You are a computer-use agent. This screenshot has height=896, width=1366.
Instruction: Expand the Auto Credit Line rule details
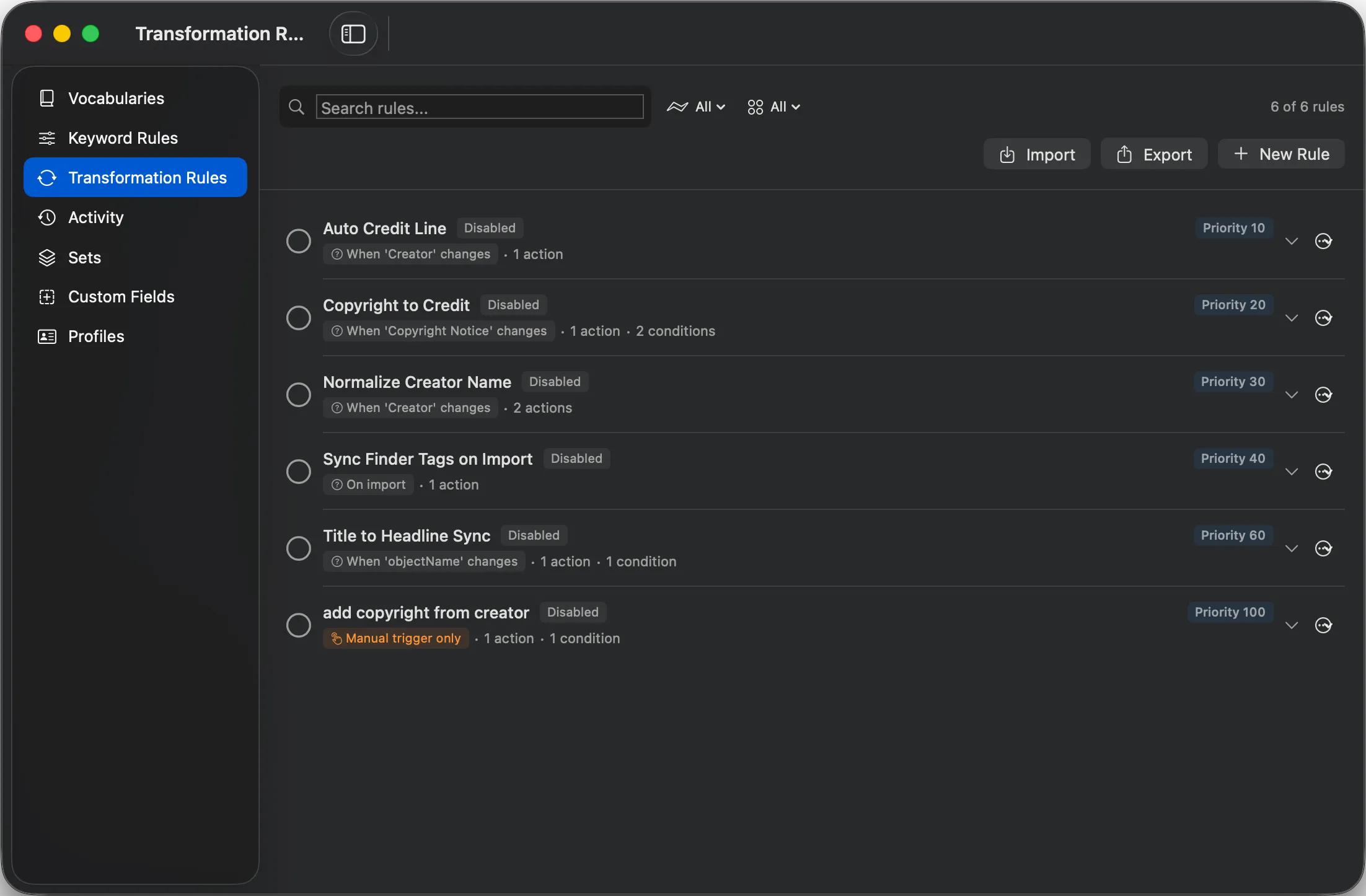pos(1292,241)
